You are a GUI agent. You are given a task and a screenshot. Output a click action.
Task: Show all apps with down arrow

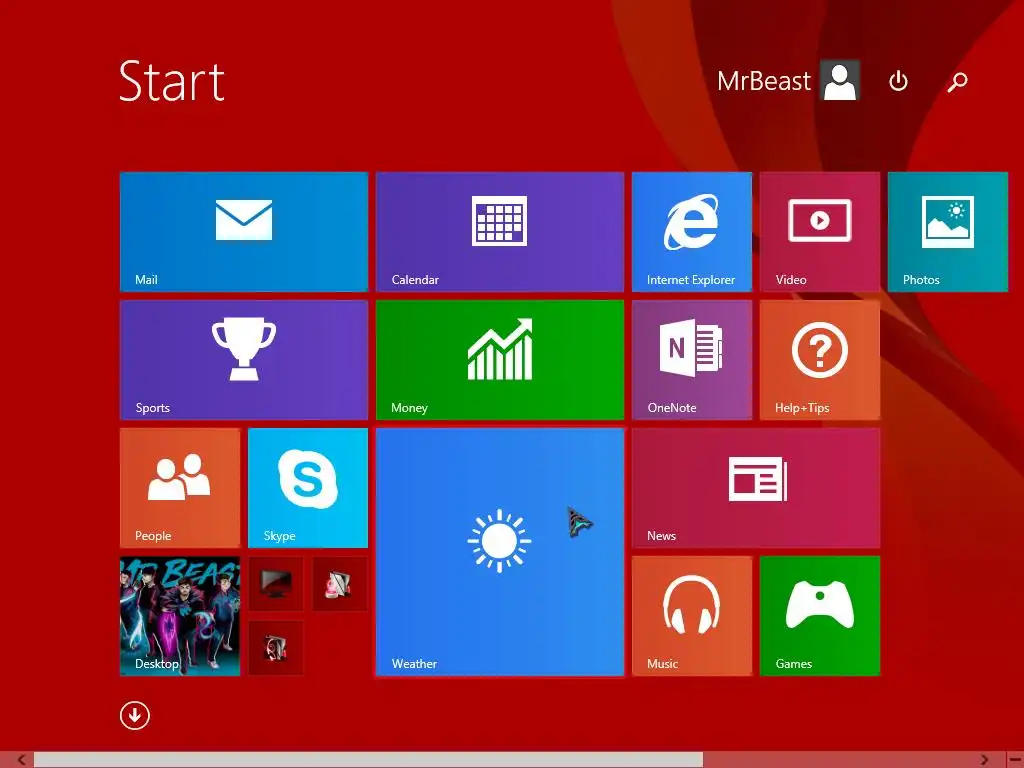click(135, 716)
